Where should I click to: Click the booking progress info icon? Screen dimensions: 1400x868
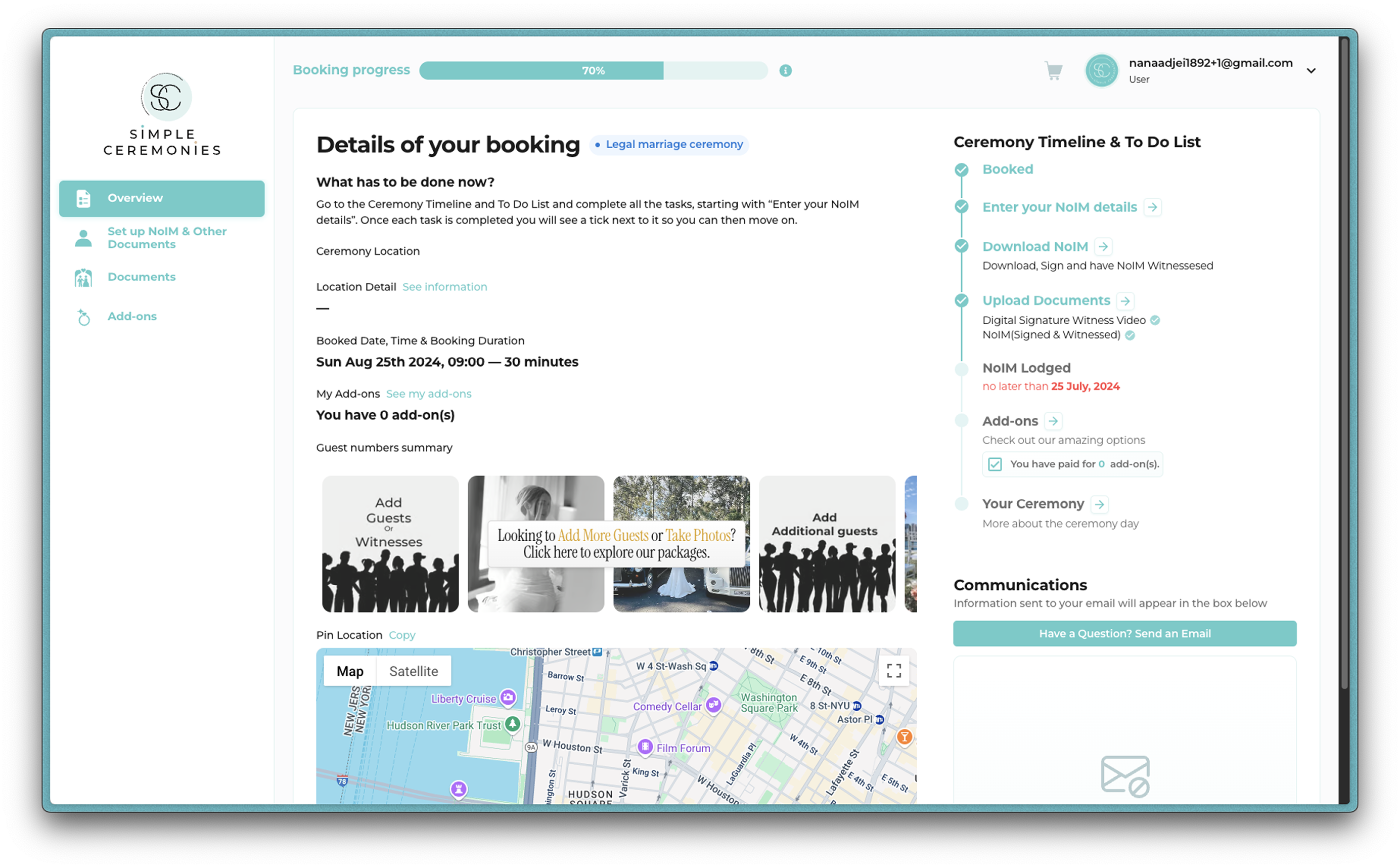(x=786, y=71)
